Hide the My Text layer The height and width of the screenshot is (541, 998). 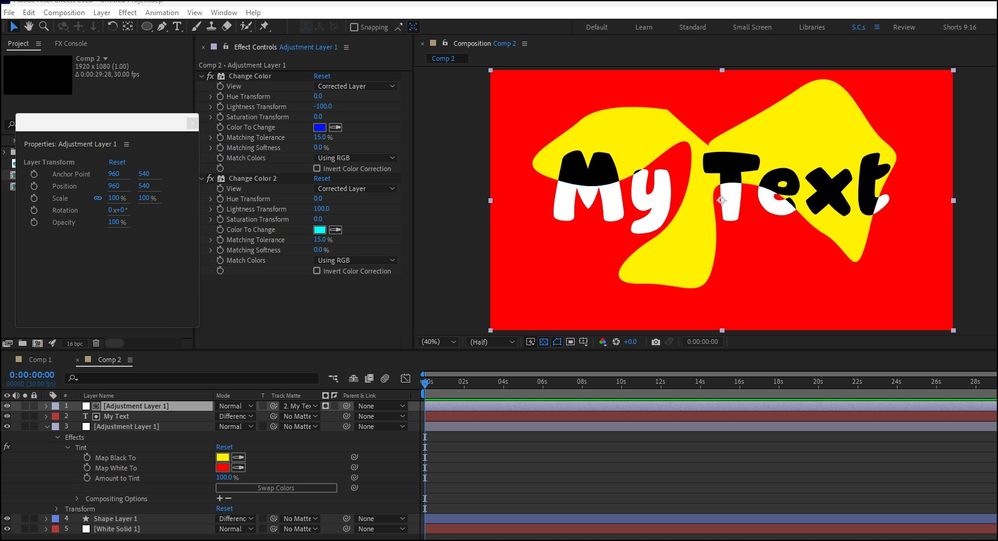coord(7,416)
